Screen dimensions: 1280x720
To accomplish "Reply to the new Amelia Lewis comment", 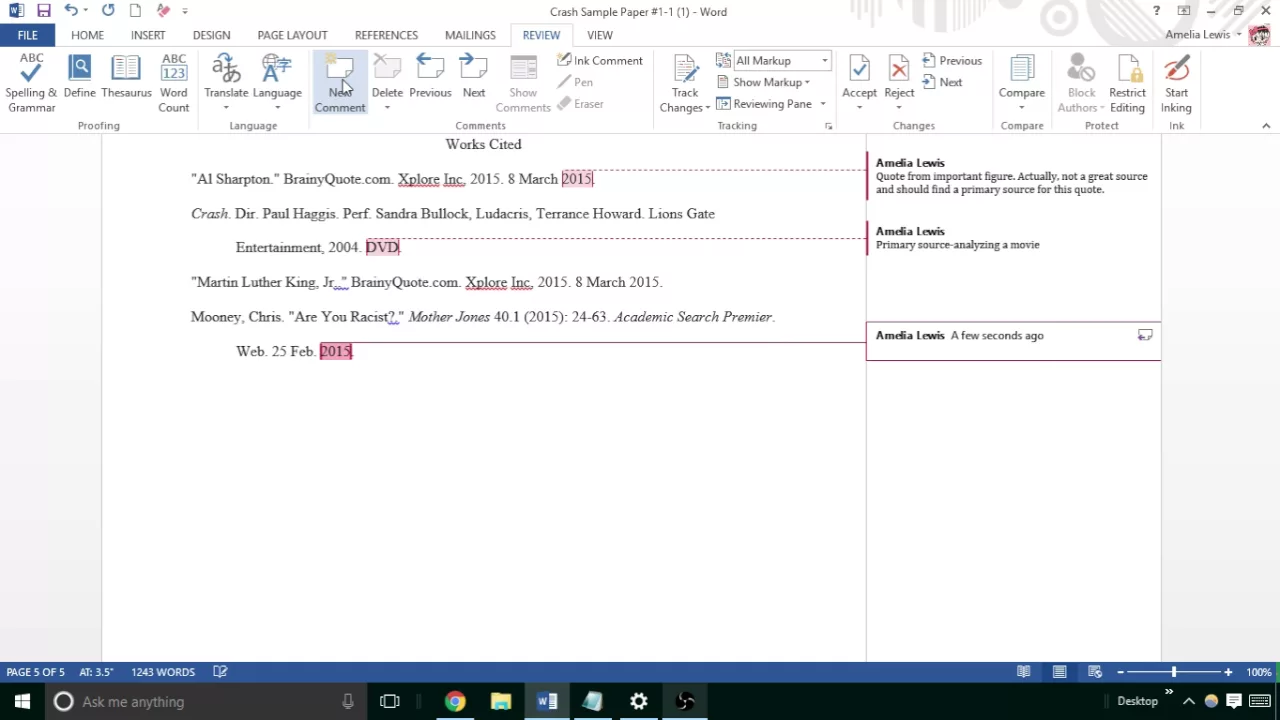I will point(1145,335).
